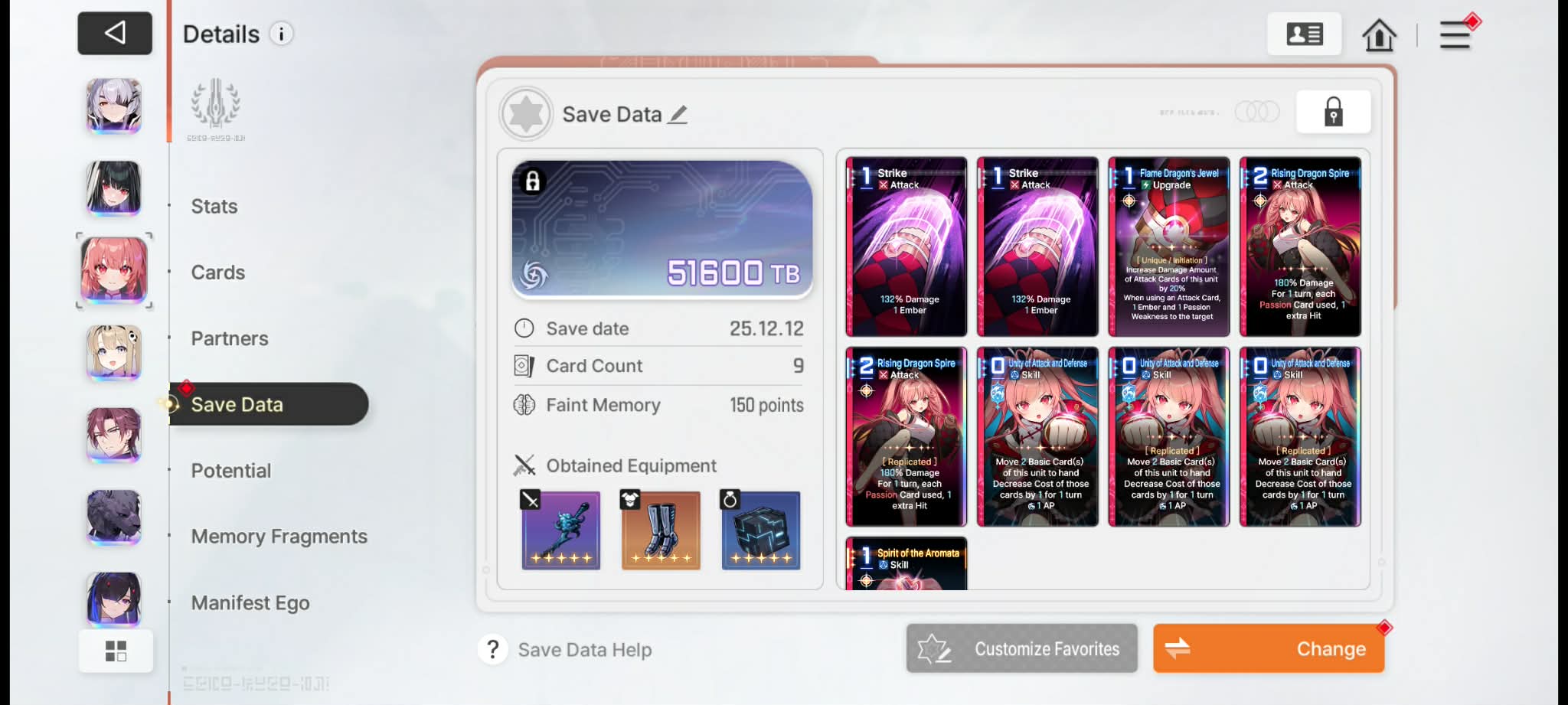The width and height of the screenshot is (1568, 705).
Task: Open the five-star boots equipment item
Action: tap(661, 530)
